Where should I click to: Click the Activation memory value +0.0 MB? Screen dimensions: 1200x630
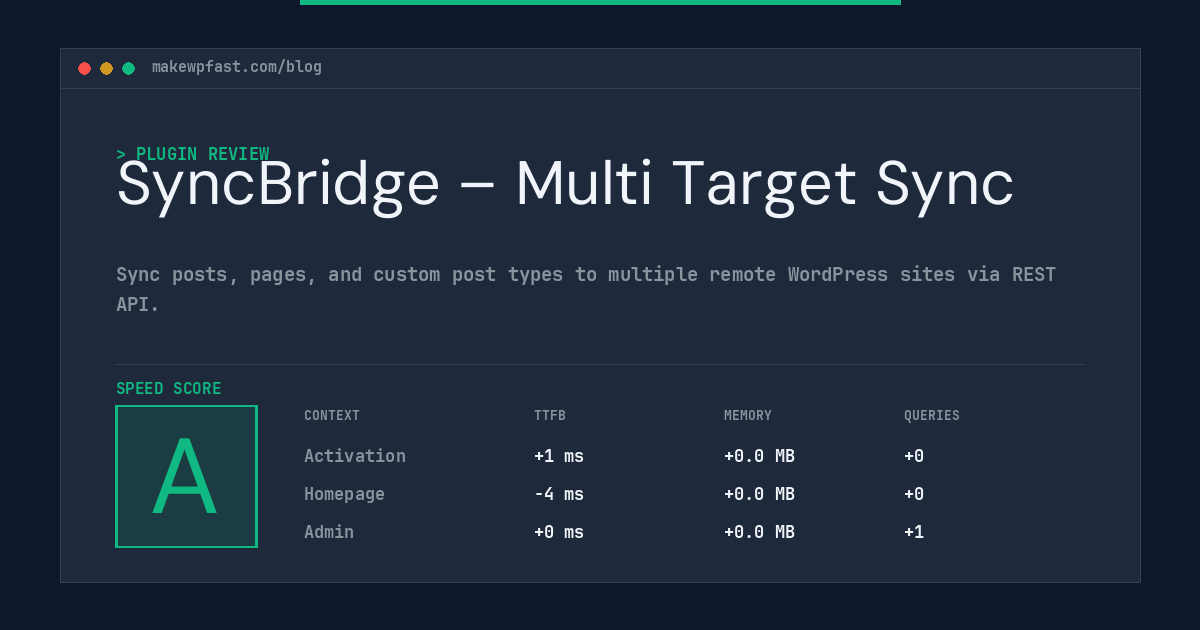759,456
